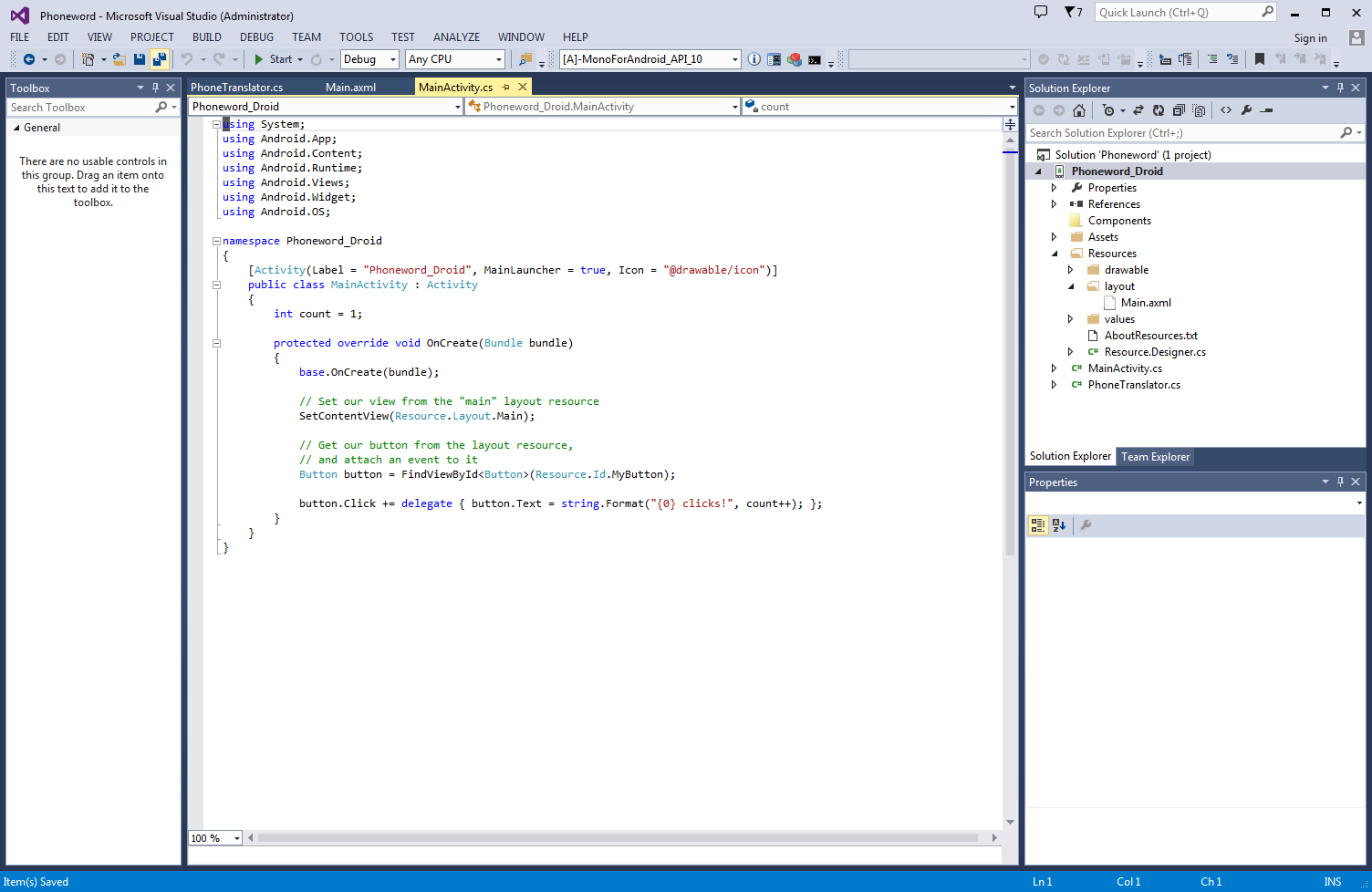Click the bookmark icon in the toolbar
Screen dimensions: 1372x892
[x=1260, y=59]
